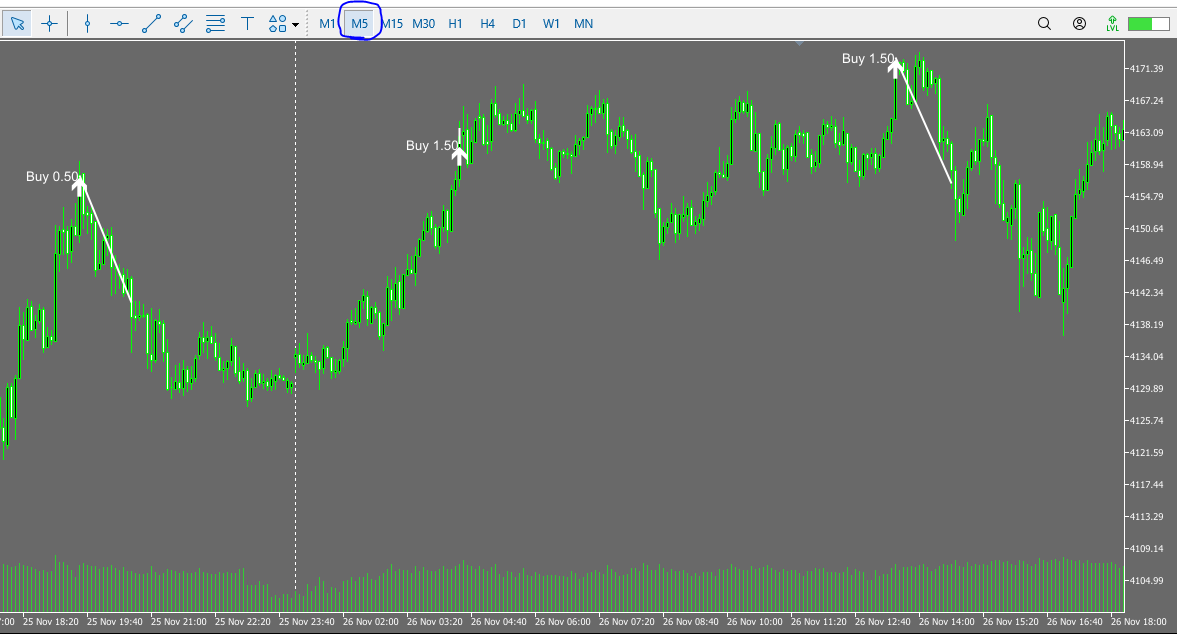Switch to the weekly W1 timeframe
Viewport: 1177px width, 634px height.
pos(551,23)
